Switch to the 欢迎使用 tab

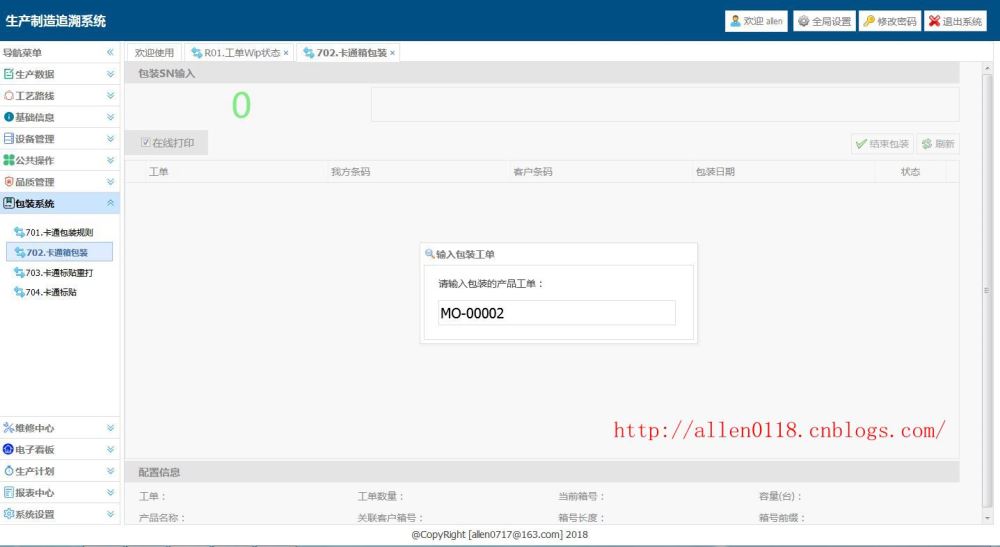coord(154,53)
